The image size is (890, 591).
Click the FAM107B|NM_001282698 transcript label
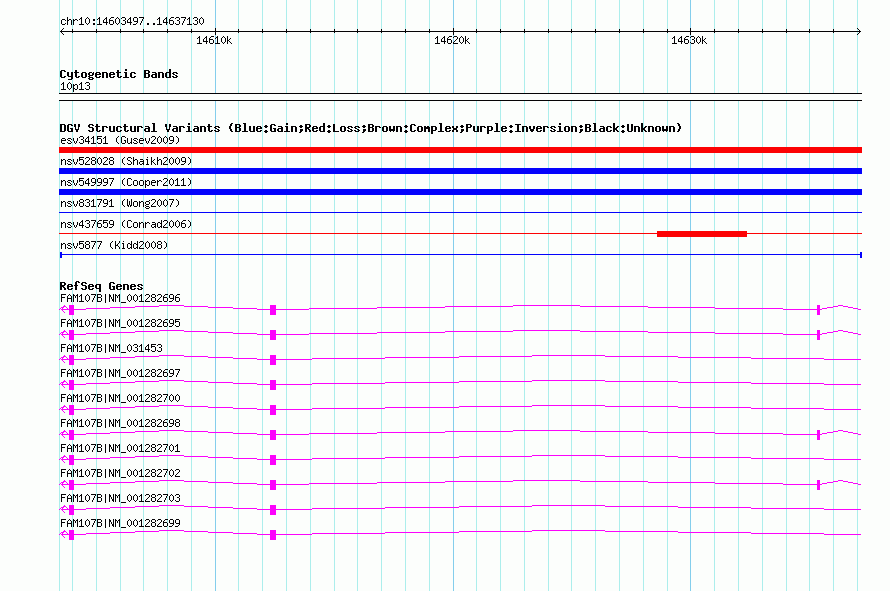(x=120, y=423)
